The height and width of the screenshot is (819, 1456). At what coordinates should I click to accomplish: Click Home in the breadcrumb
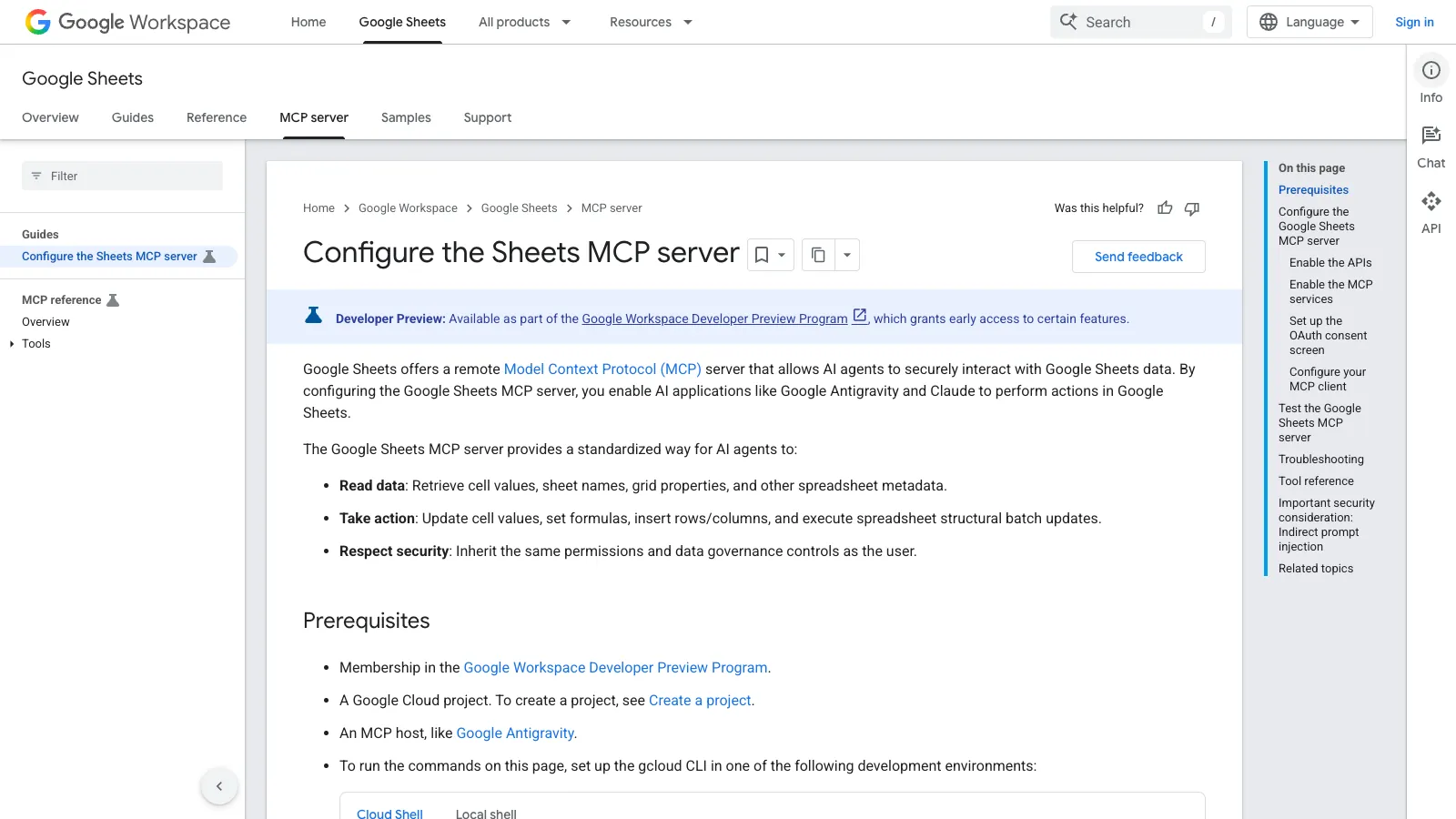(x=318, y=208)
